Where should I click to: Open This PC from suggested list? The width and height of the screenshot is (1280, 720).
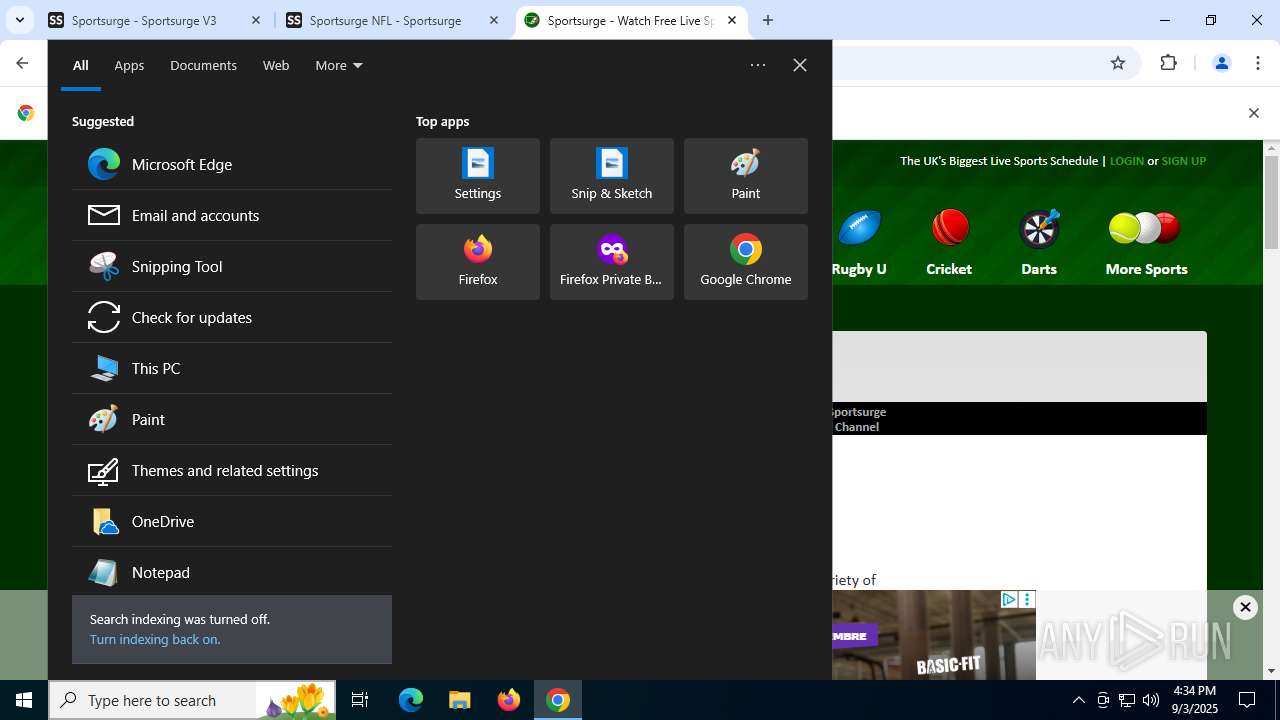coord(232,368)
